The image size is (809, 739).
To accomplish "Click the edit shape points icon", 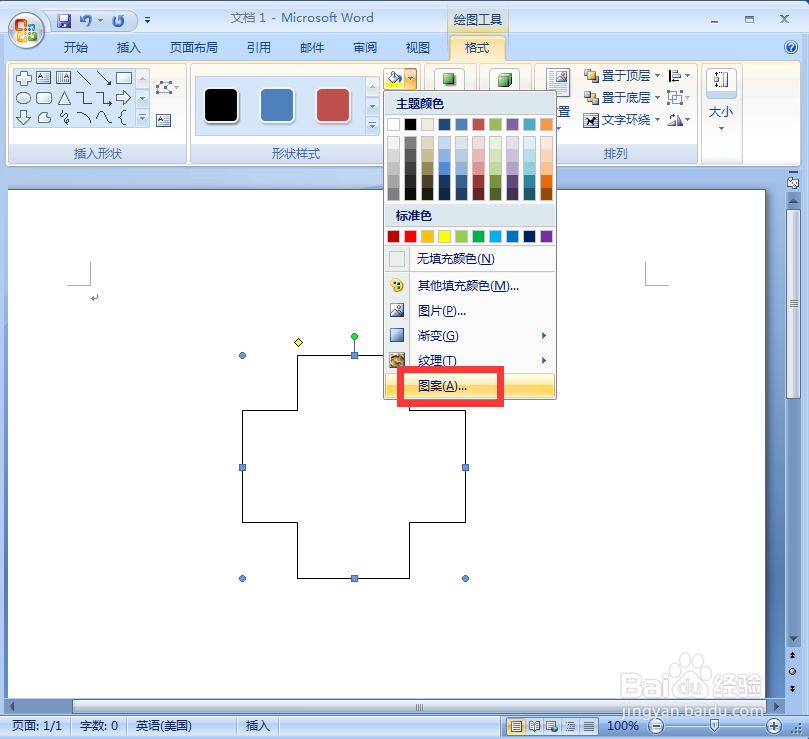I will coord(165,87).
